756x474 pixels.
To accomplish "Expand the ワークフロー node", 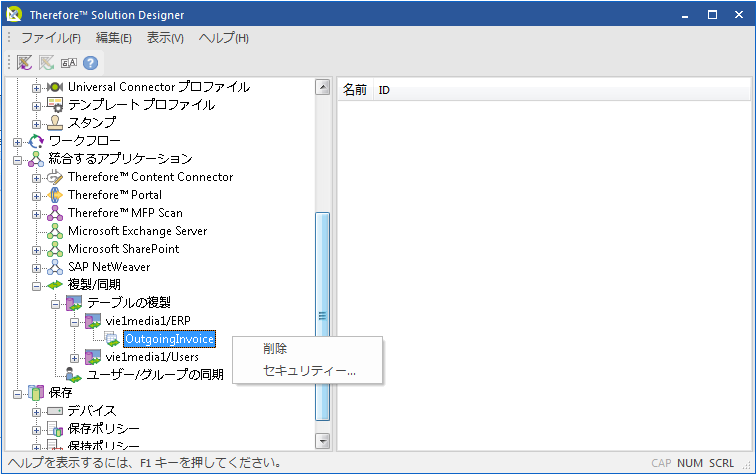I will point(17,142).
